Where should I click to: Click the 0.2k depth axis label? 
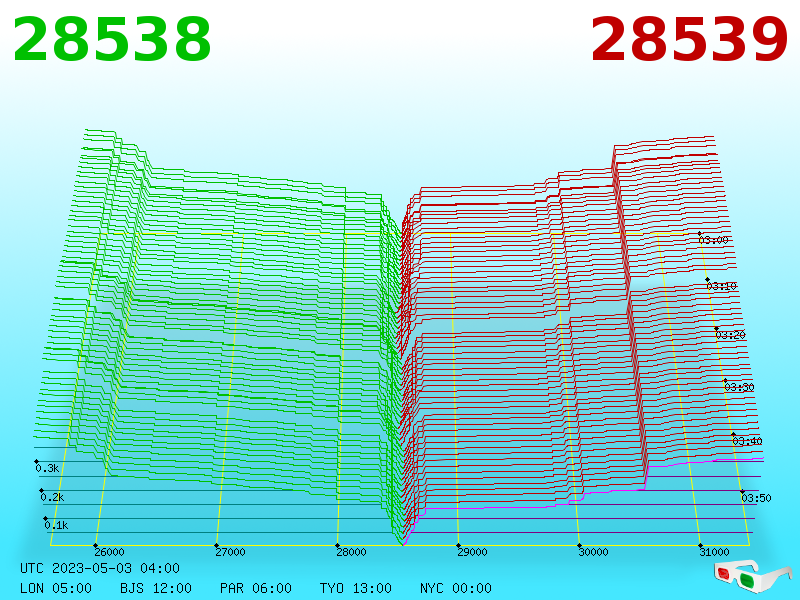coord(52,497)
